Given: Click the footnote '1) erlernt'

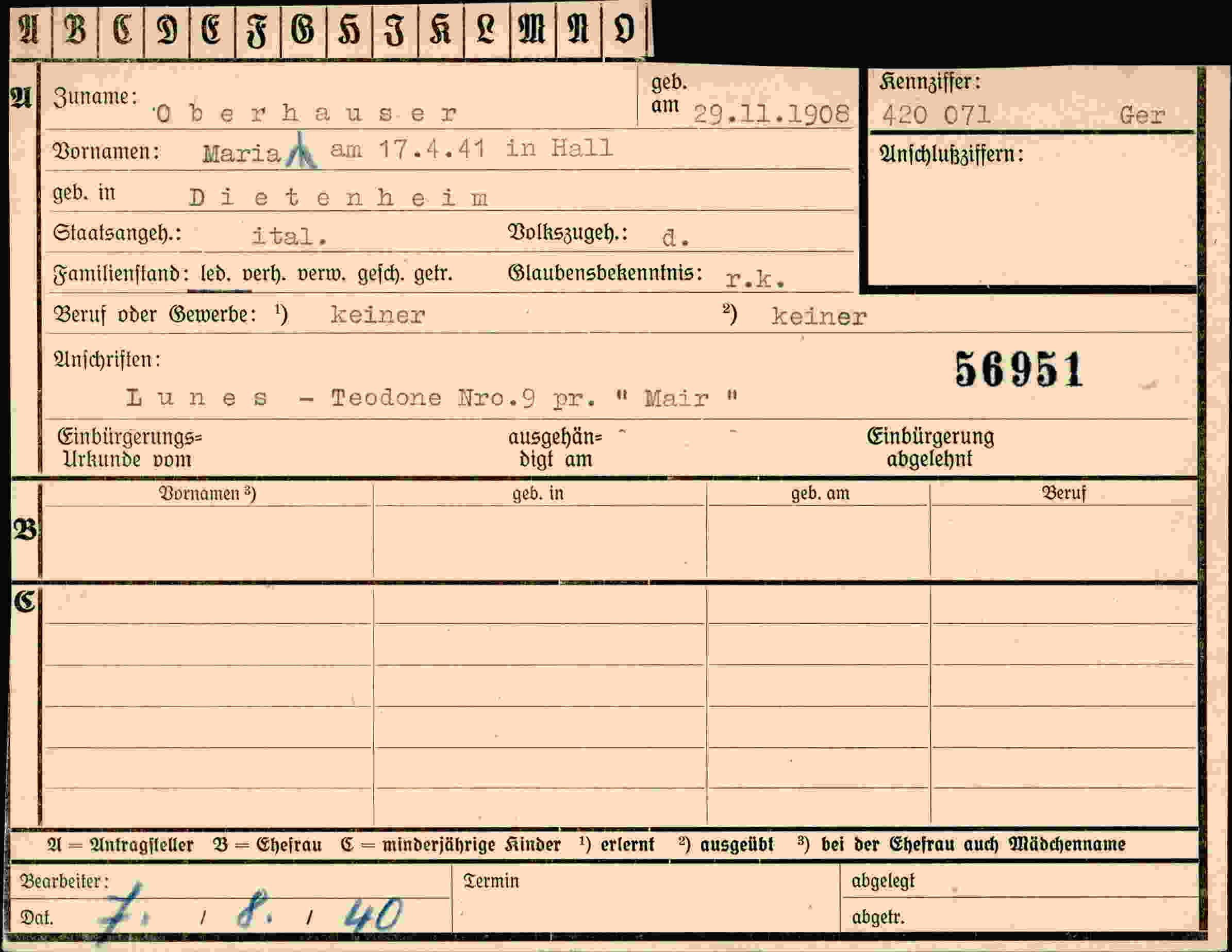Looking at the screenshot, I should click(617, 844).
